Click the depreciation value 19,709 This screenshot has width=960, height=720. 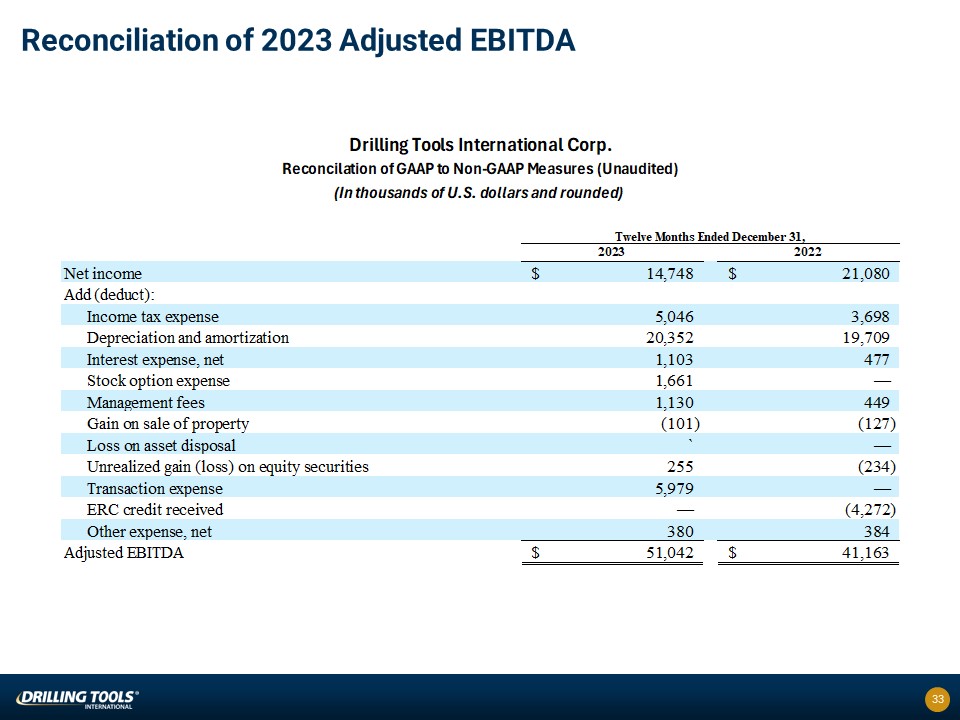[x=866, y=338]
